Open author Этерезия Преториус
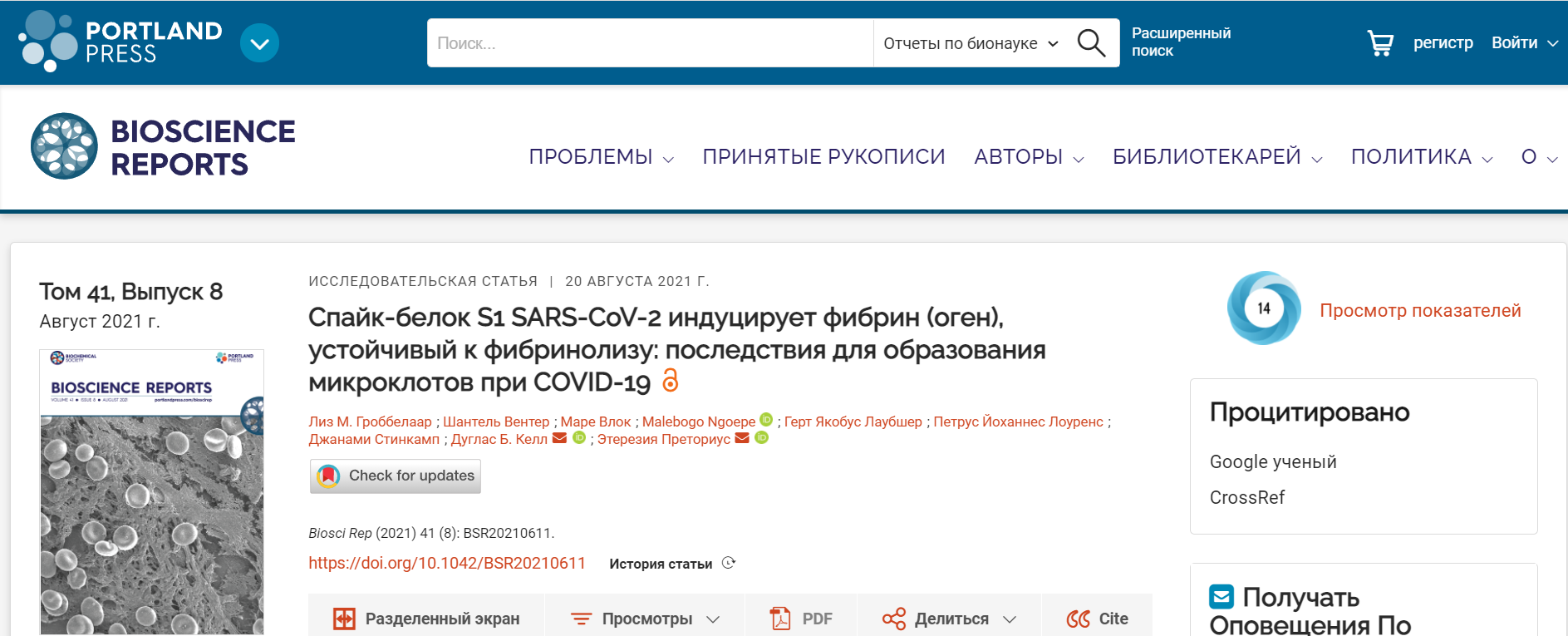Viewport: 1568px width, 636px height. coord(664,439)
